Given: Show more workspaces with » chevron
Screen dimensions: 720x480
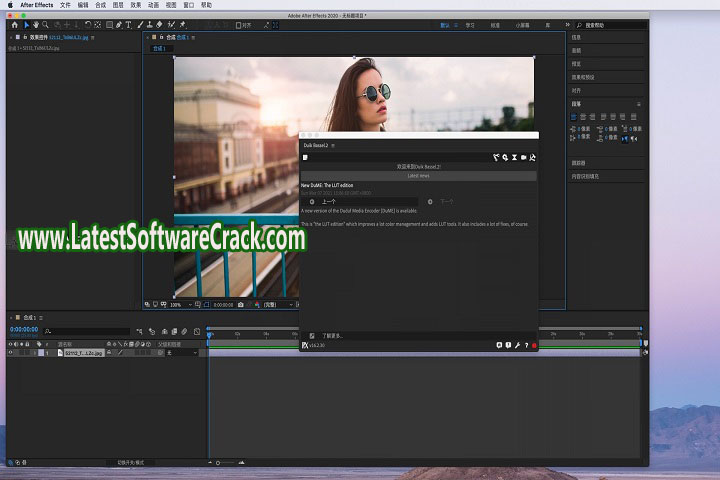Looking at the screenshot, I should (568, 25).
